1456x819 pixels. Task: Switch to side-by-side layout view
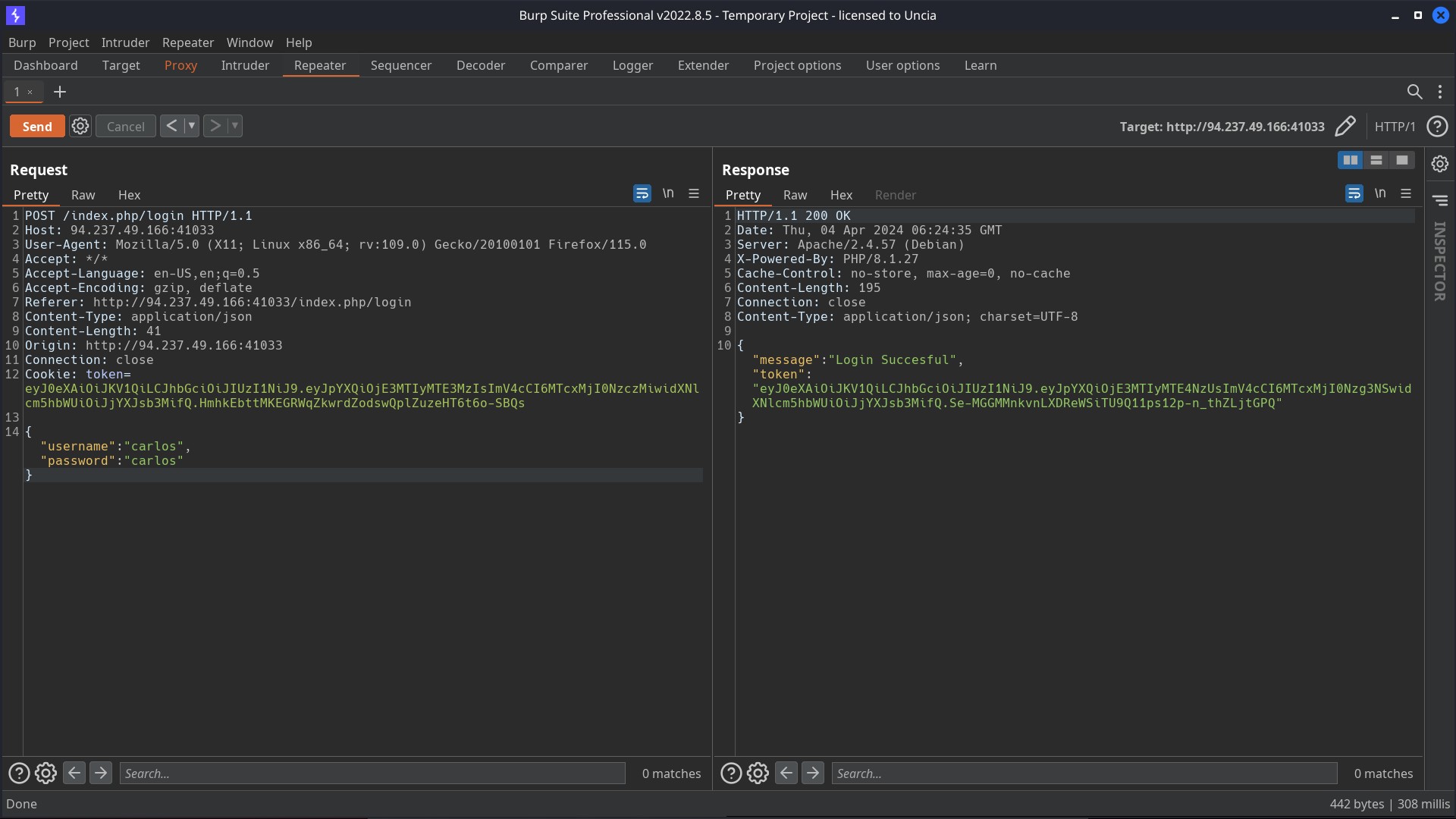(x=1351, y=160)
